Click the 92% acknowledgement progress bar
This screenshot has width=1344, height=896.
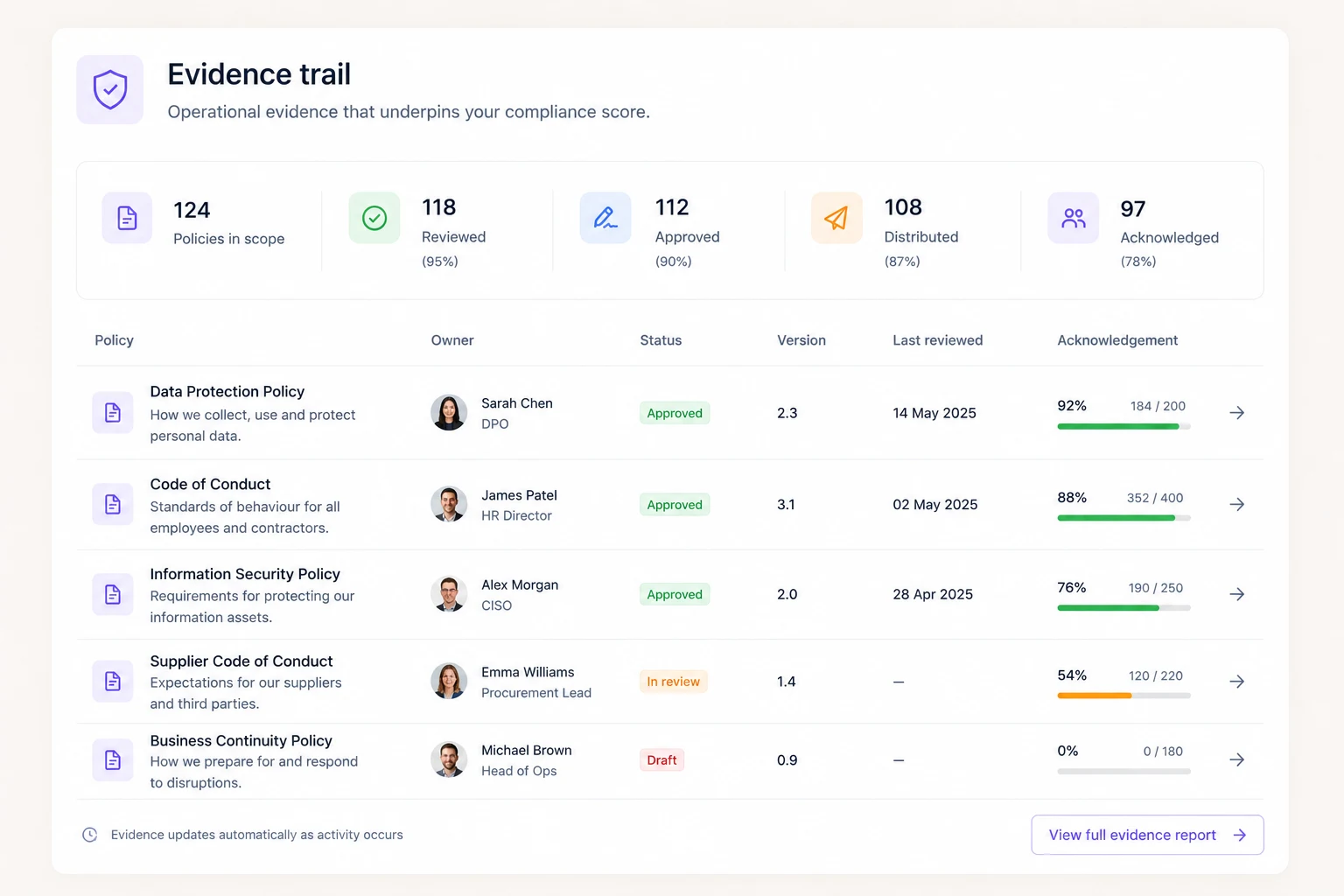click(x=1123, y=426)
